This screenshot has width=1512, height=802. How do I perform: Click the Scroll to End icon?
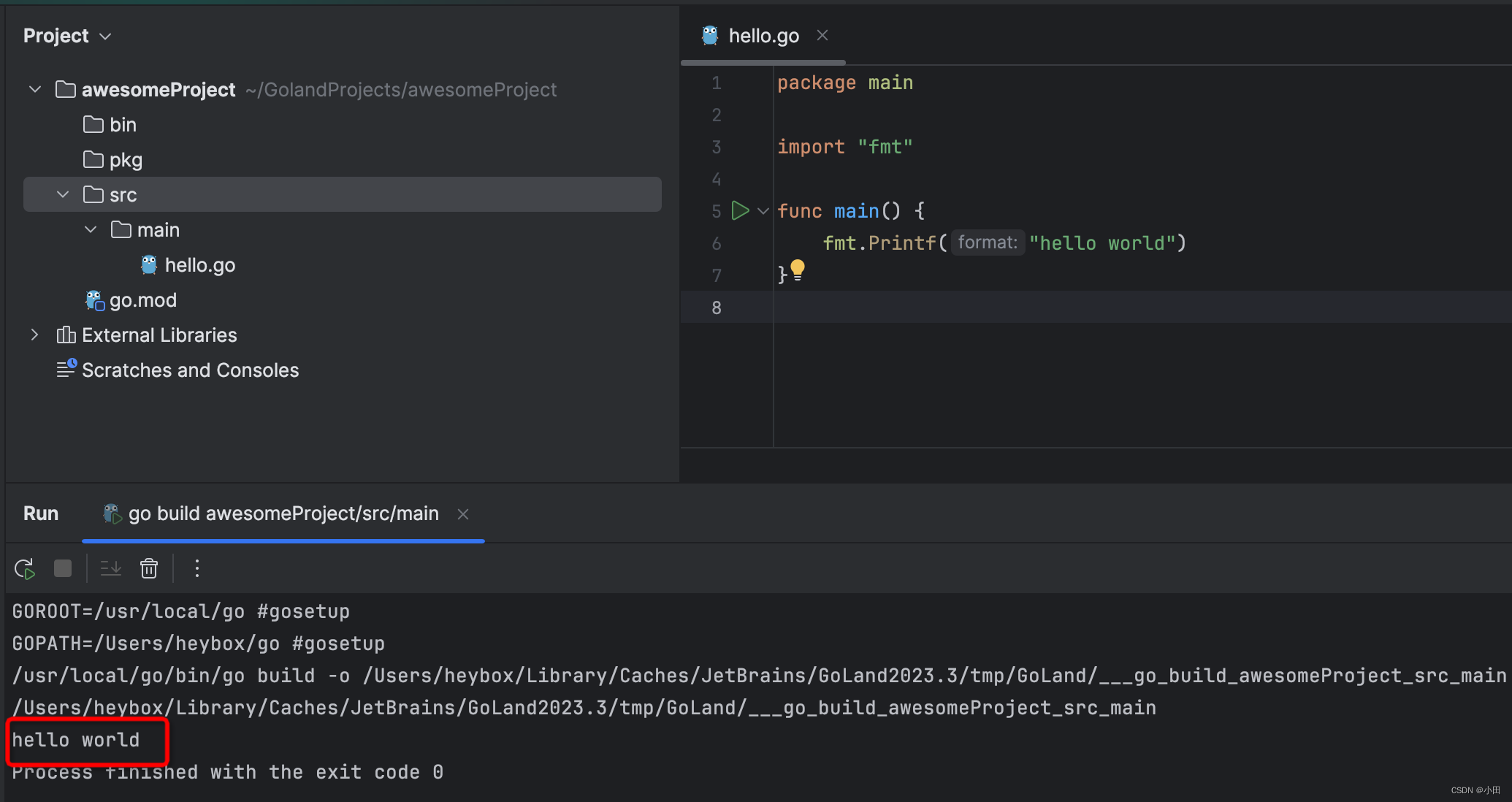point(110,568)
